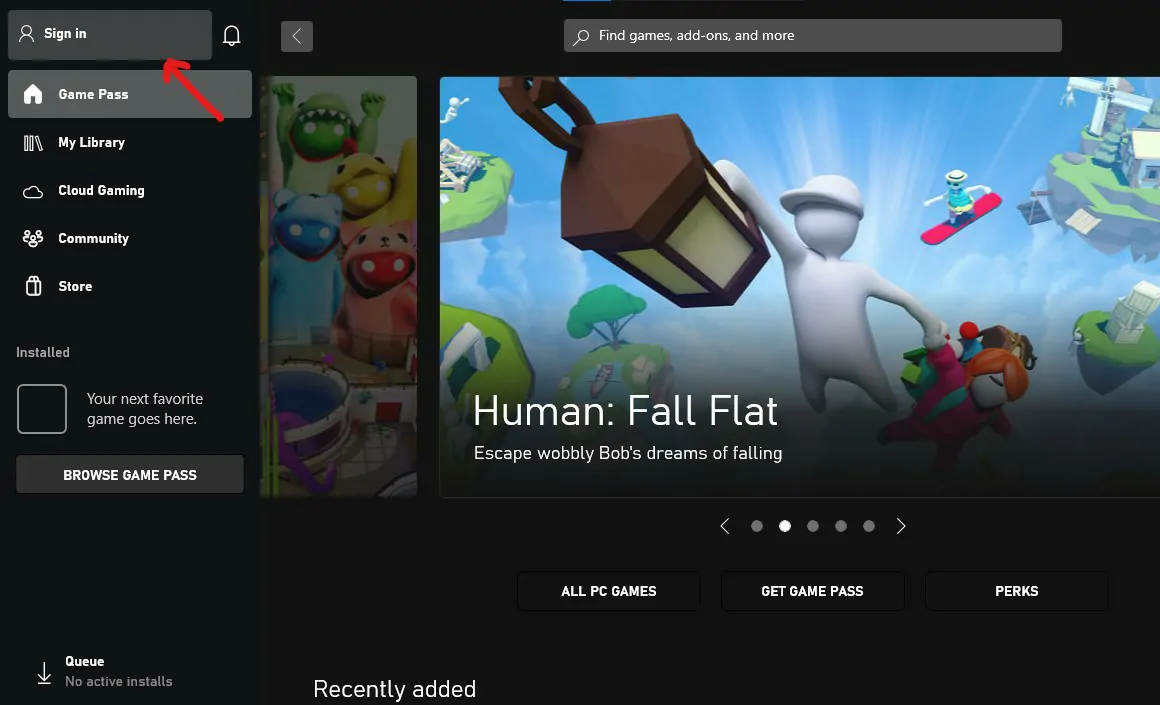Click the "No active installs" status text

point(118,681)
